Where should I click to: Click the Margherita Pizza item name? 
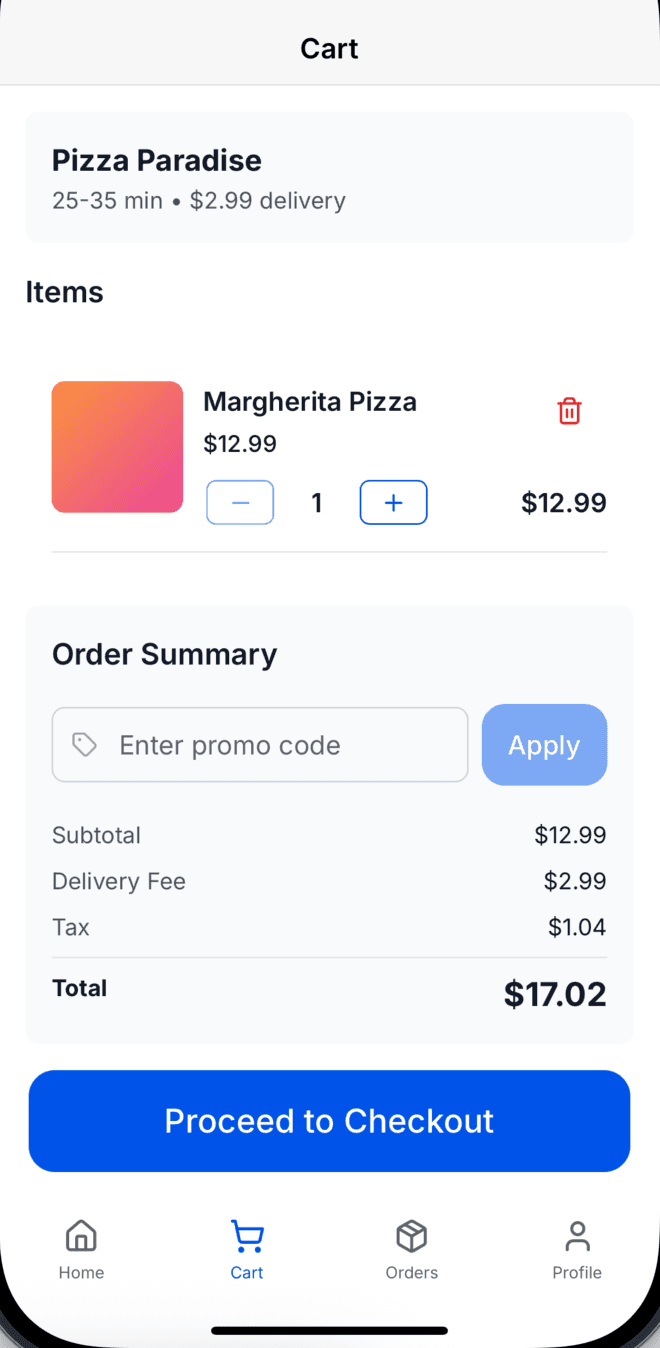310,401
